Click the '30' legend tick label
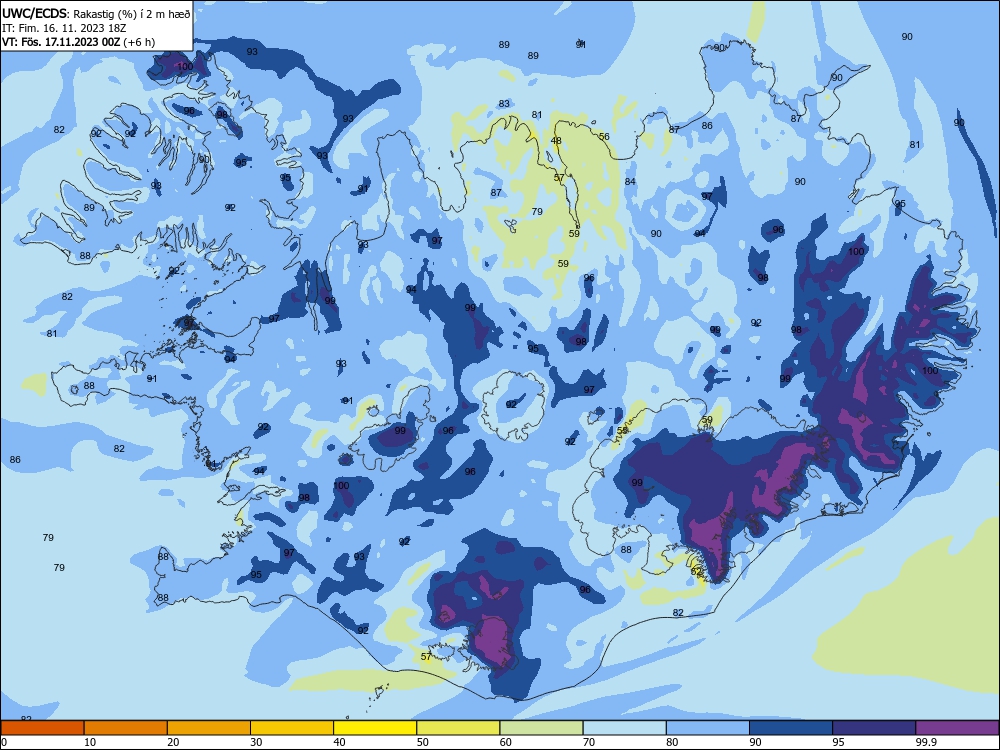The height and width of the screenshot is (750, 1000). pos(256,742)
